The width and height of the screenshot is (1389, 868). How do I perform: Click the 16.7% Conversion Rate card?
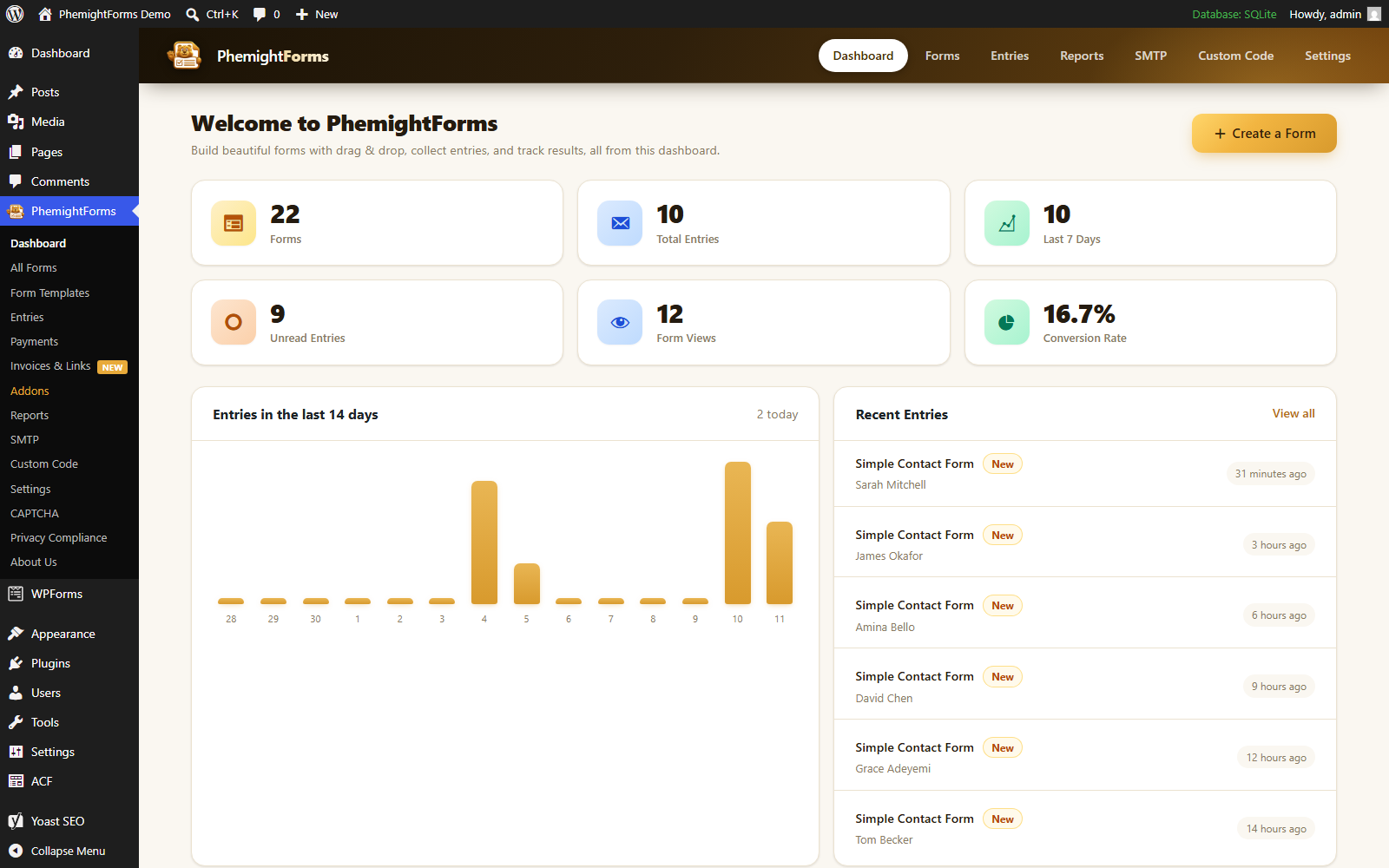tap(1150, 322)
